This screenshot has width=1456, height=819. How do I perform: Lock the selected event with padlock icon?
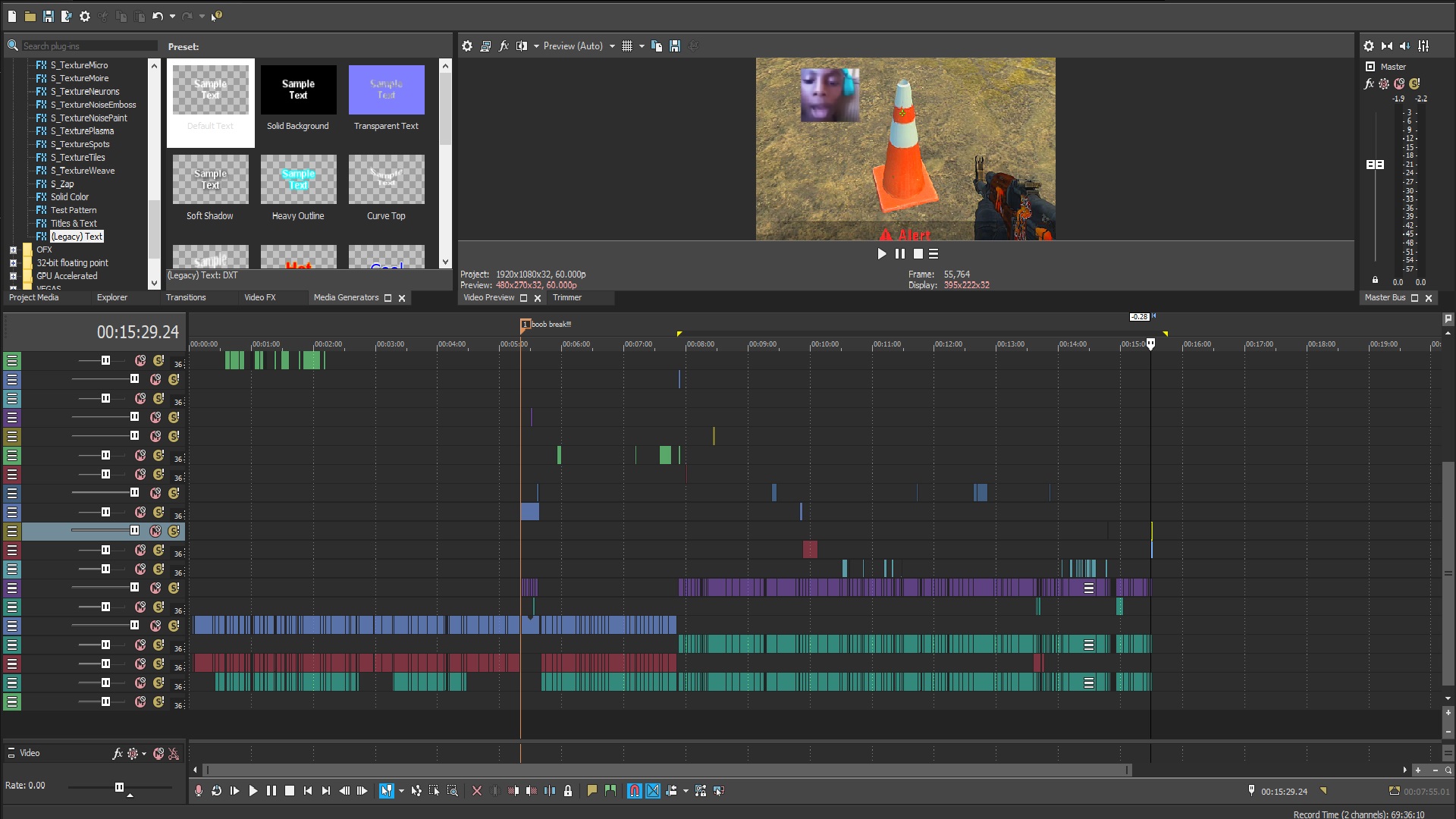tap(568, 791)
